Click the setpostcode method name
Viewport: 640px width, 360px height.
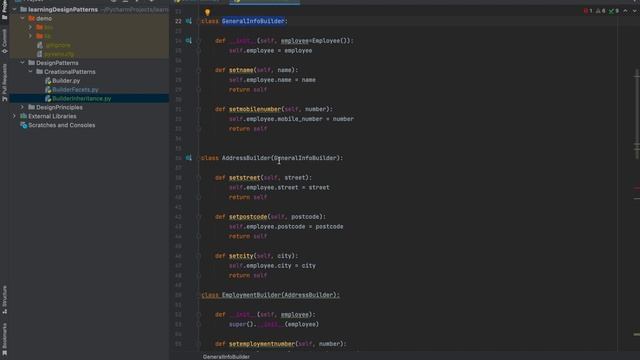[248, 217]
